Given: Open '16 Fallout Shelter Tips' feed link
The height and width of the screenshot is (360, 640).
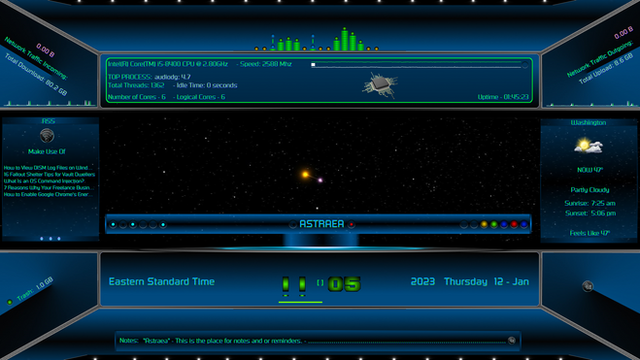Looking at the screenshot, I should pyautogui.click(x=49, y=174).
